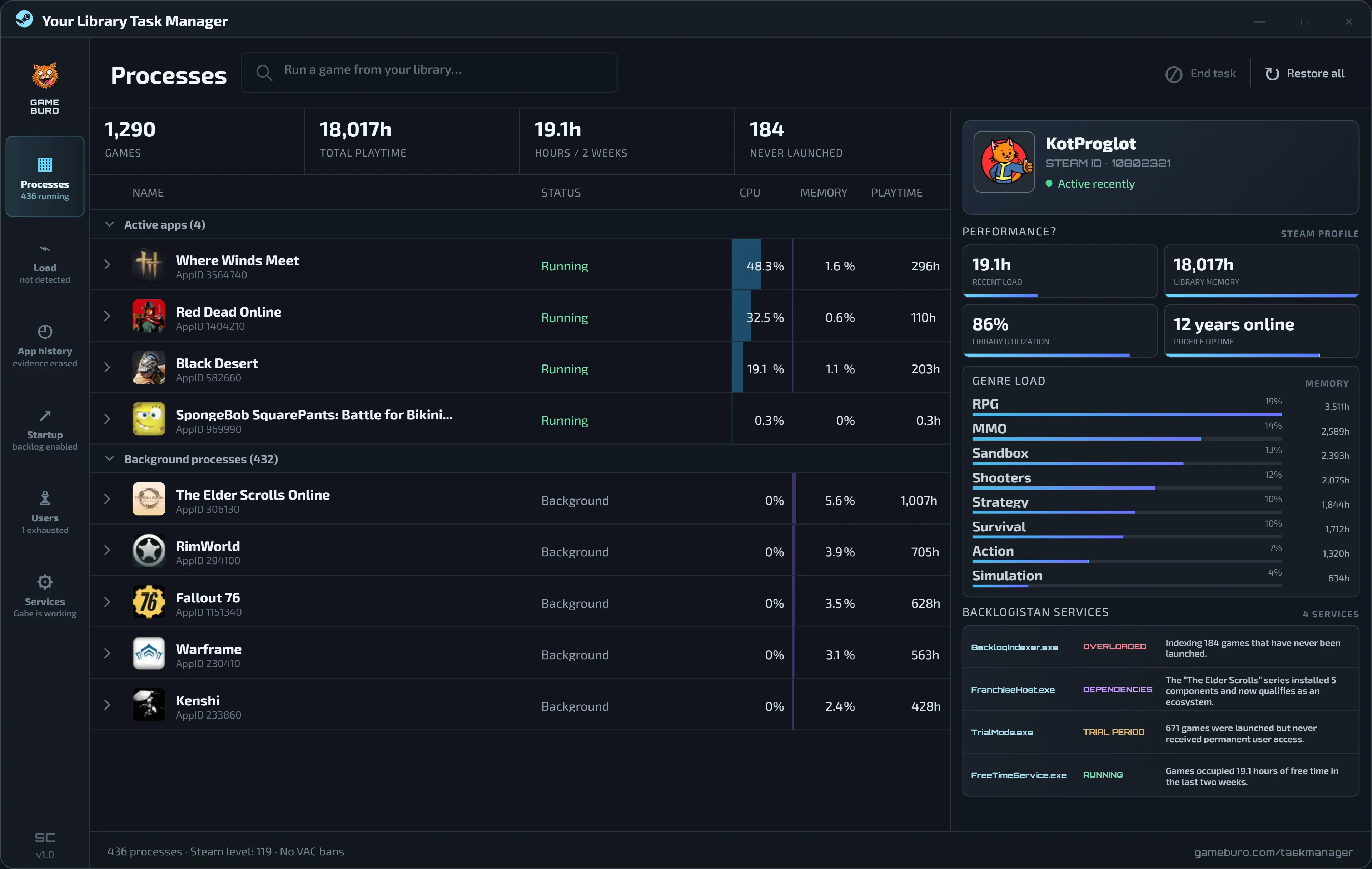Click the Library Utilization 86% card
Image resolution: width=1372 pixels, height=869 pixels.
pyautogui.click(x=1060, y=331)
